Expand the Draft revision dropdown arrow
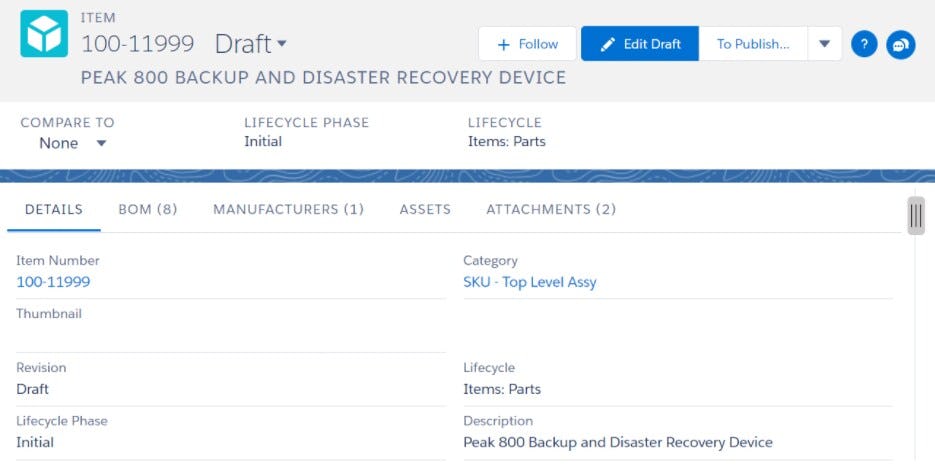The image size is (935, 472). click(282, 44)
